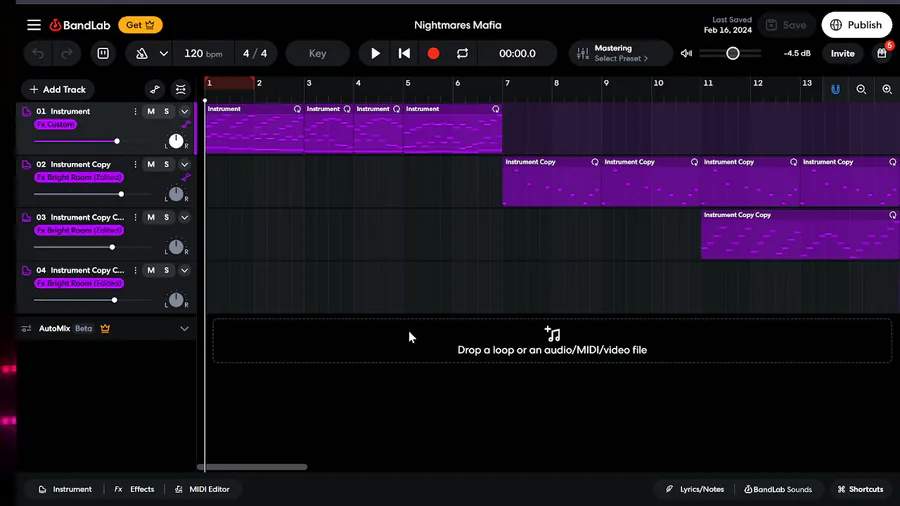Expand the AutoMix Beta panel
Image resolution: width=900 pixels, height=506 pixels.
coord(184,329)
